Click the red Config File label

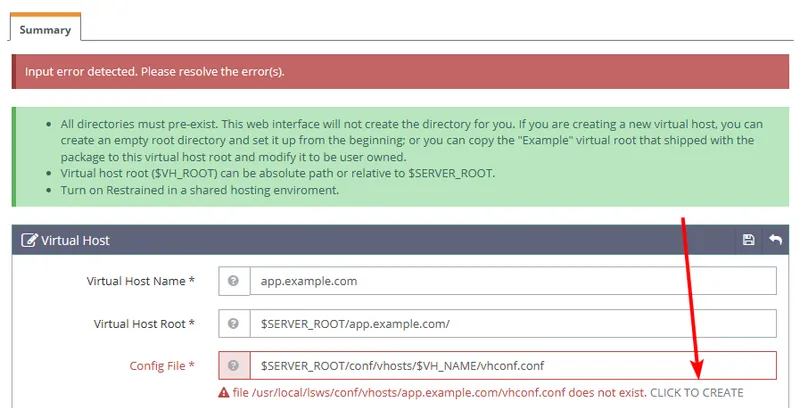point(162,366)
